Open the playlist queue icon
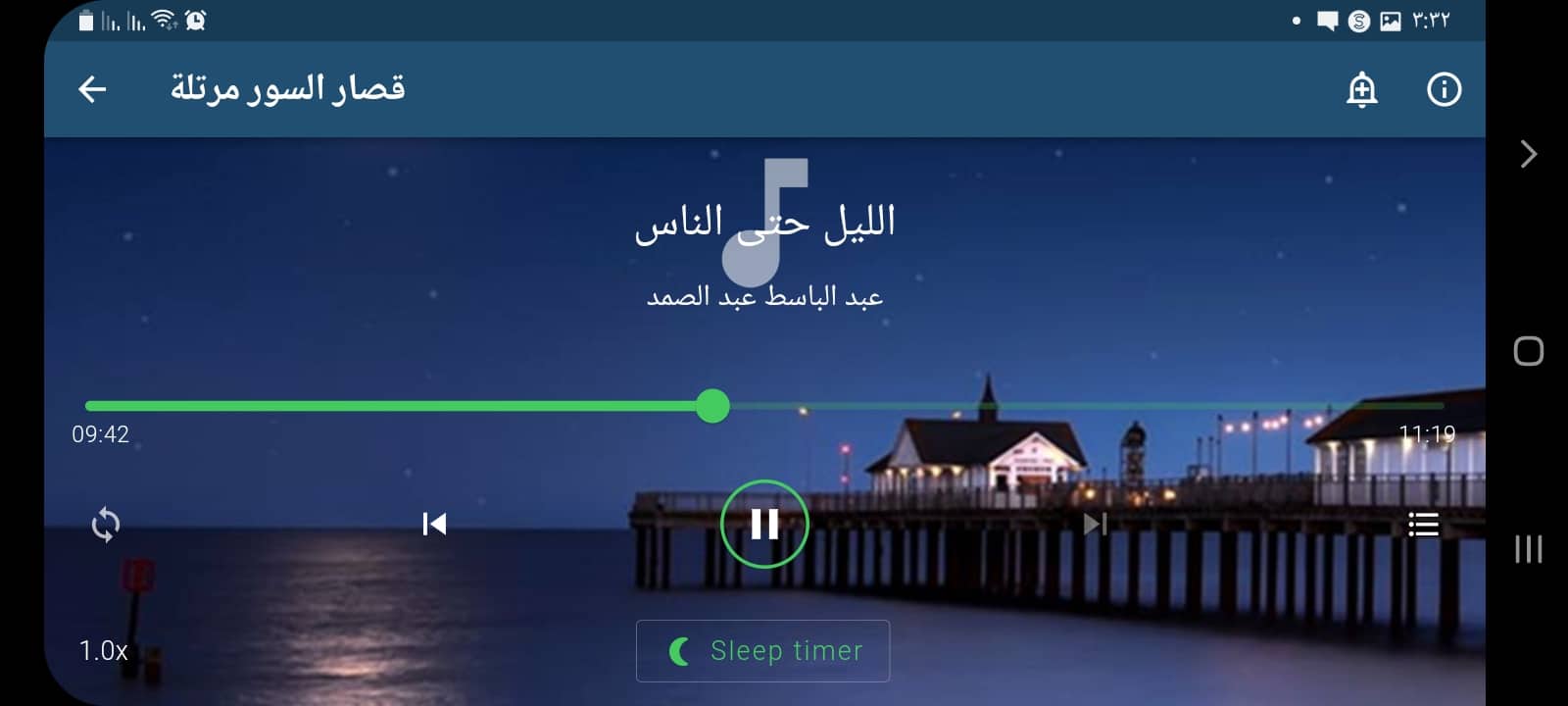1568x706 pixels. pyautogui.click(x=1423, y=525)
